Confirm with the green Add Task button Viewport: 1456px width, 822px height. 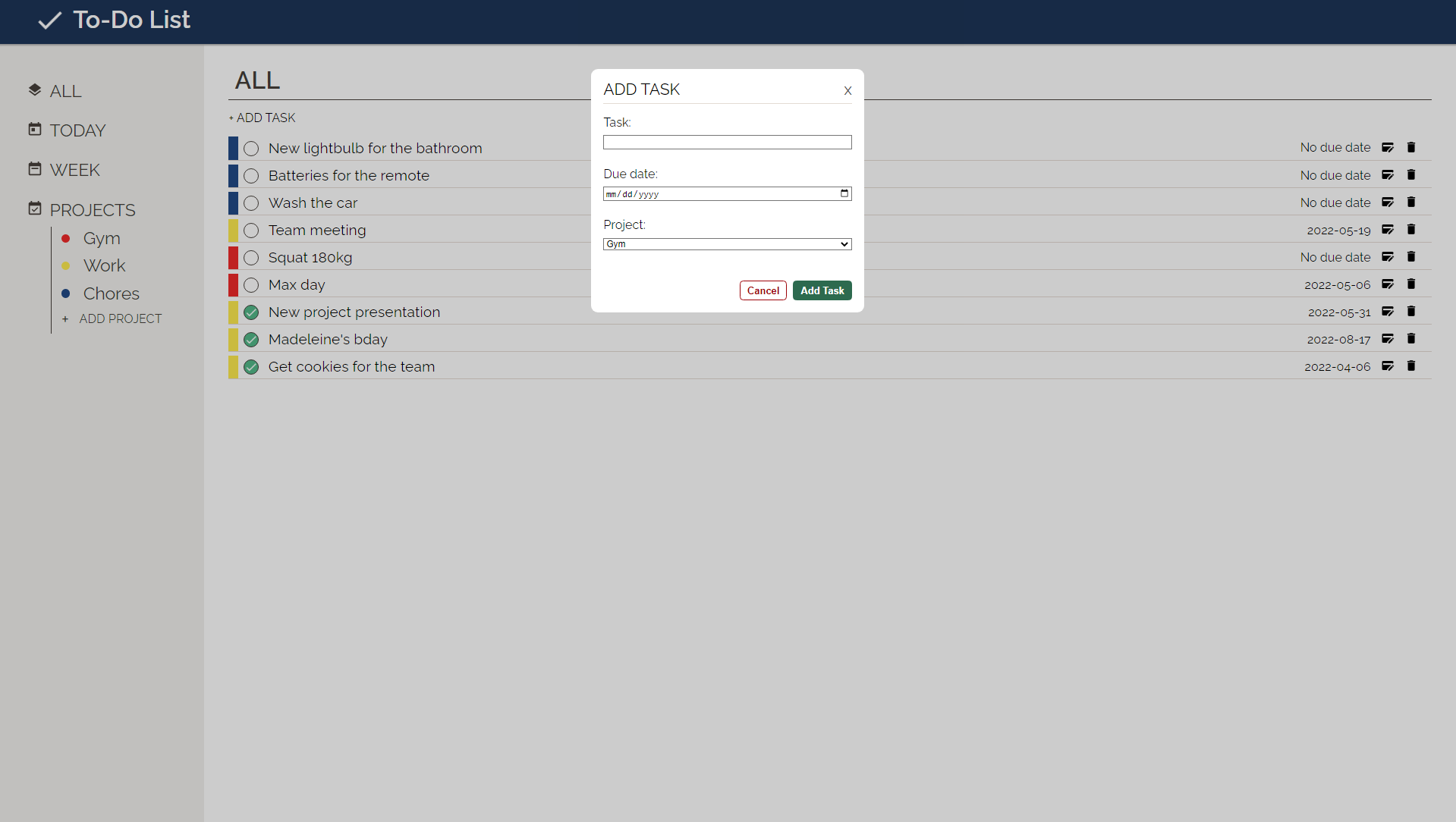(x=822, y=290)
